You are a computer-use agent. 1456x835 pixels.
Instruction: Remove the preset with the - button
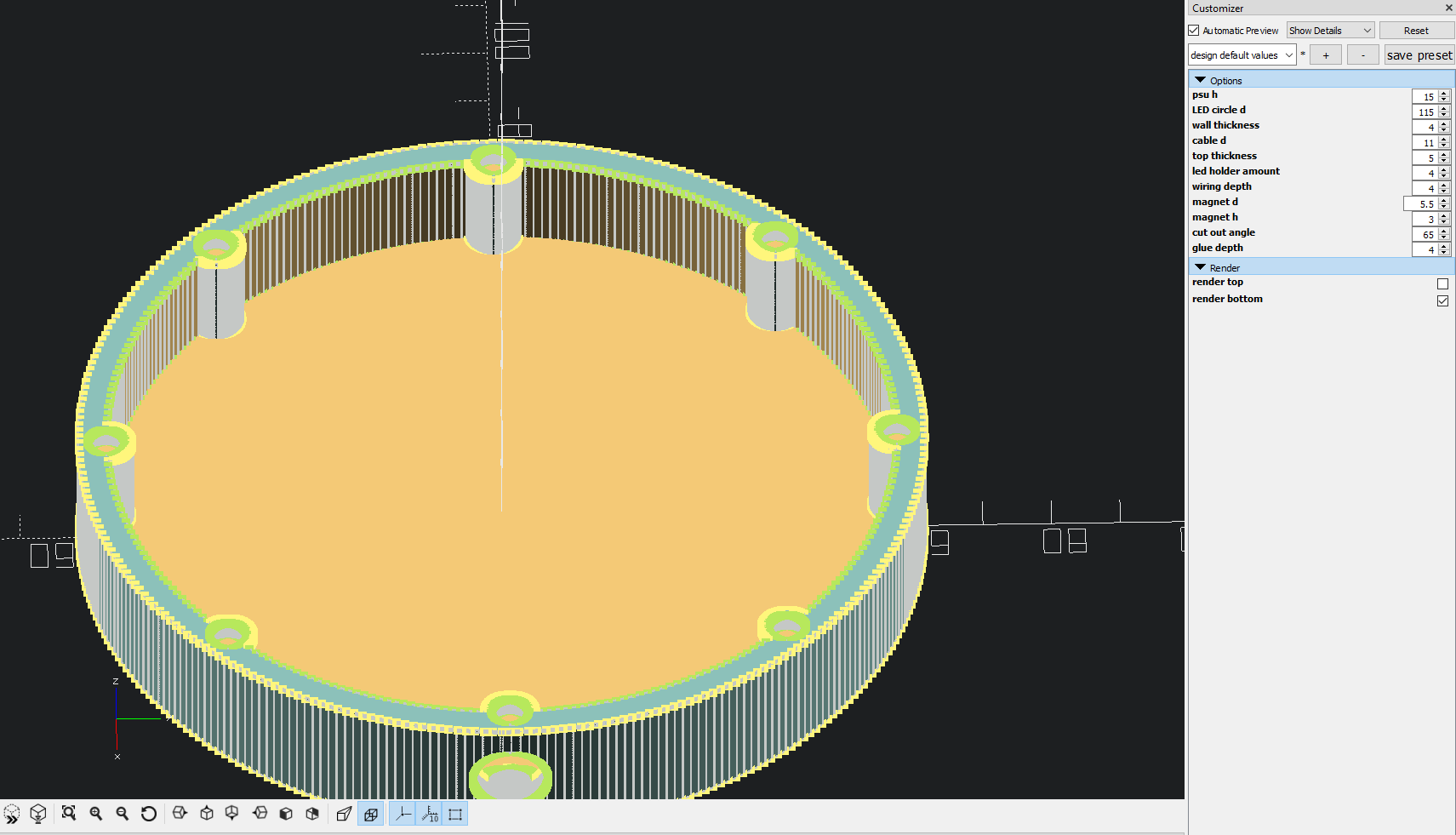1363,55
